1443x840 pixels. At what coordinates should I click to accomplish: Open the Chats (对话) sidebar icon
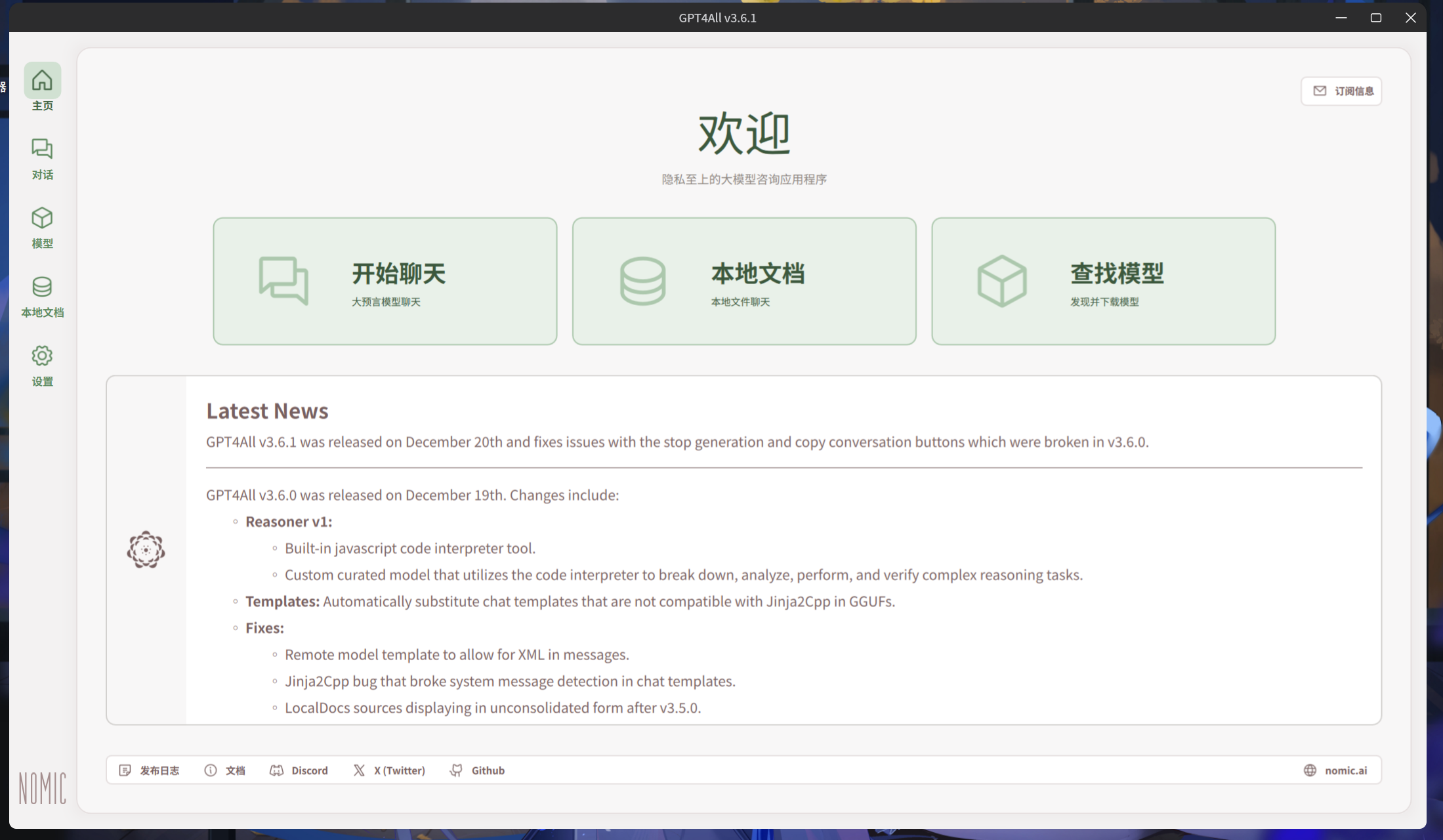pyautogui.click(x=42, y=150)
